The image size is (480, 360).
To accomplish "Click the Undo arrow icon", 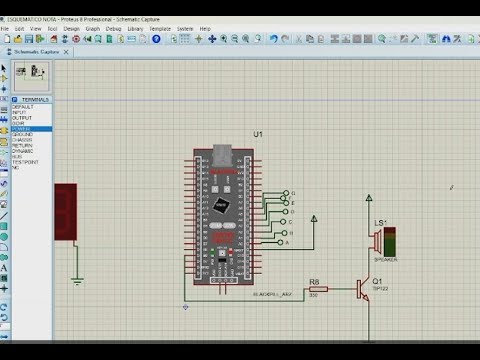I will [274, 39].
